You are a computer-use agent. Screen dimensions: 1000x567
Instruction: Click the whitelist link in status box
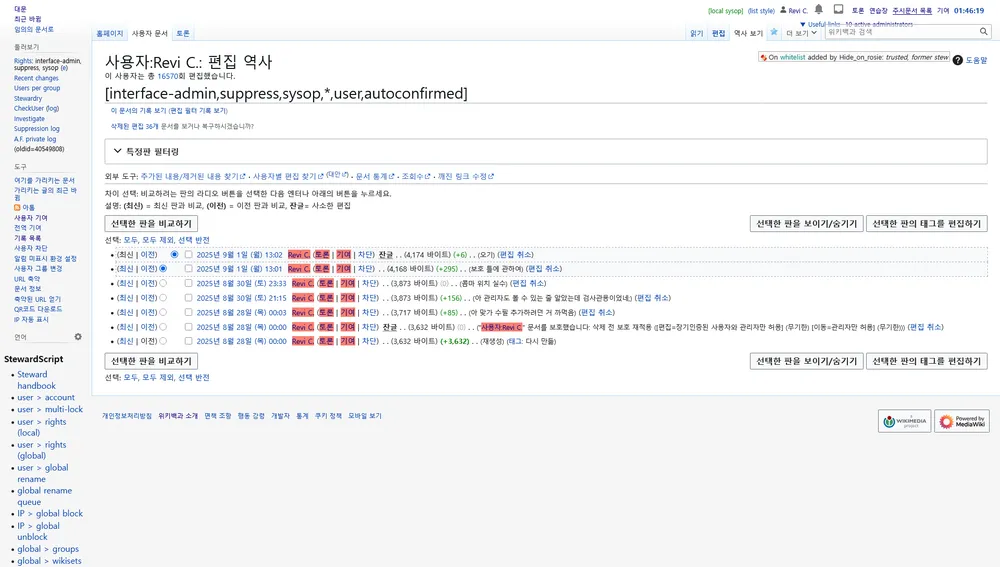(x=793, y=57)
